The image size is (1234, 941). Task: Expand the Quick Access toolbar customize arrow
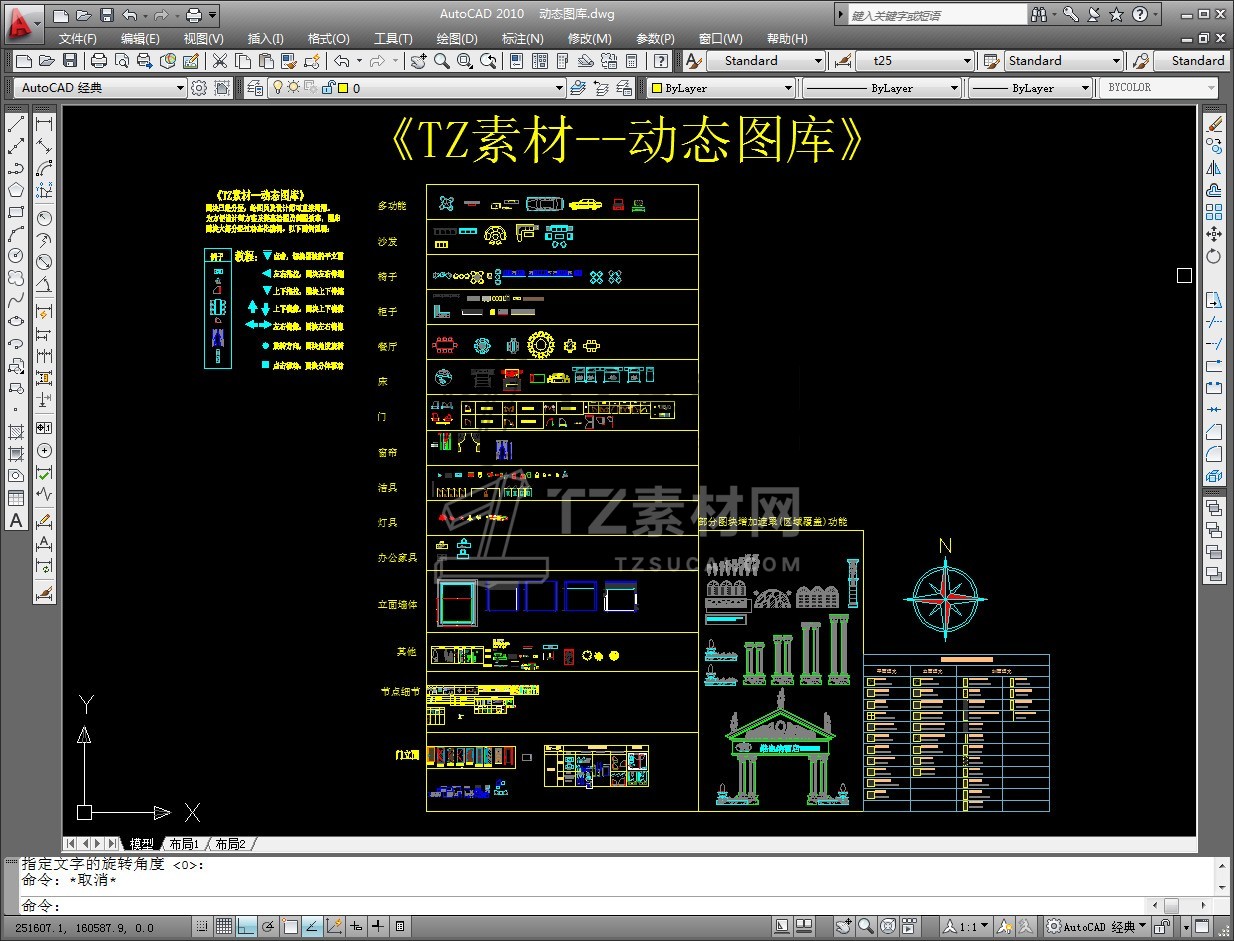click(213, 15)
